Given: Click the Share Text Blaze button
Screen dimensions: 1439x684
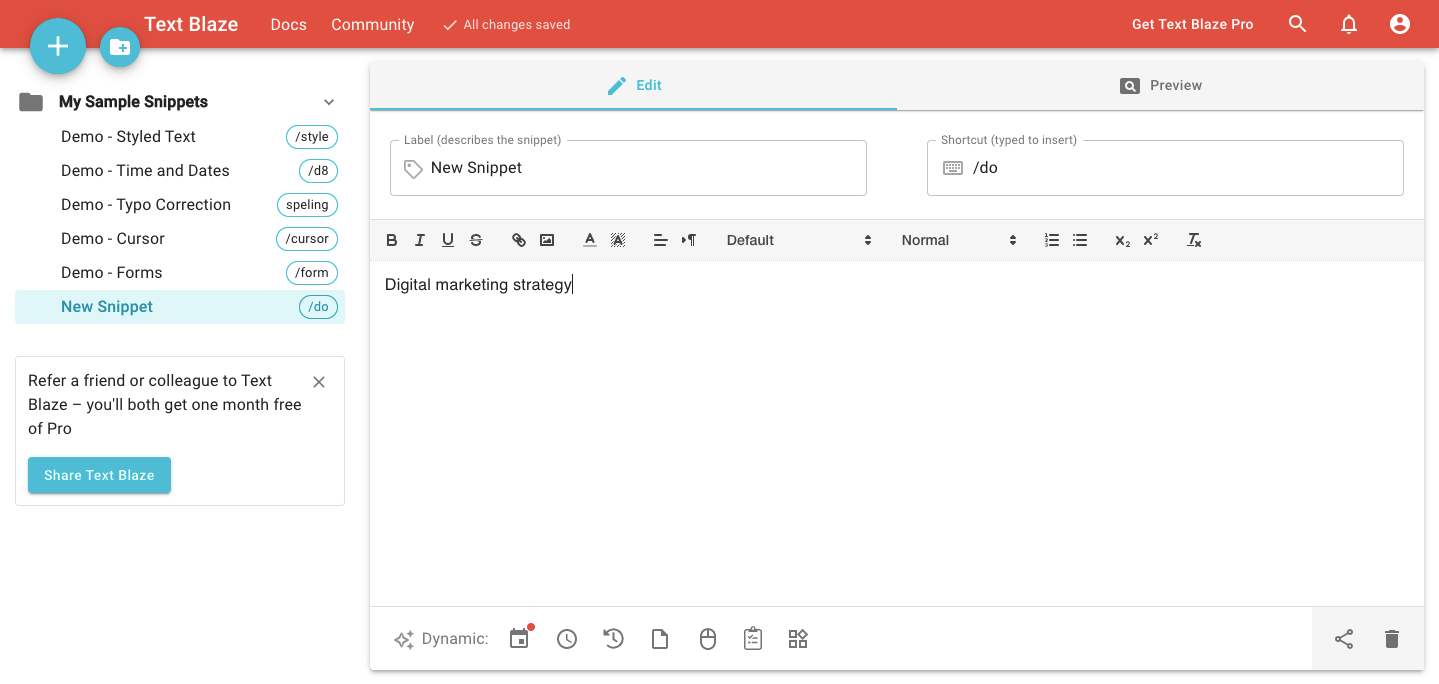Looking at the screenshot, I should point(99,475).
